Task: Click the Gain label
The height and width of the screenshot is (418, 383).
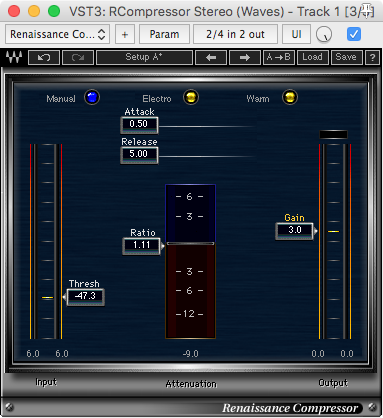Action: pos(294,218)
